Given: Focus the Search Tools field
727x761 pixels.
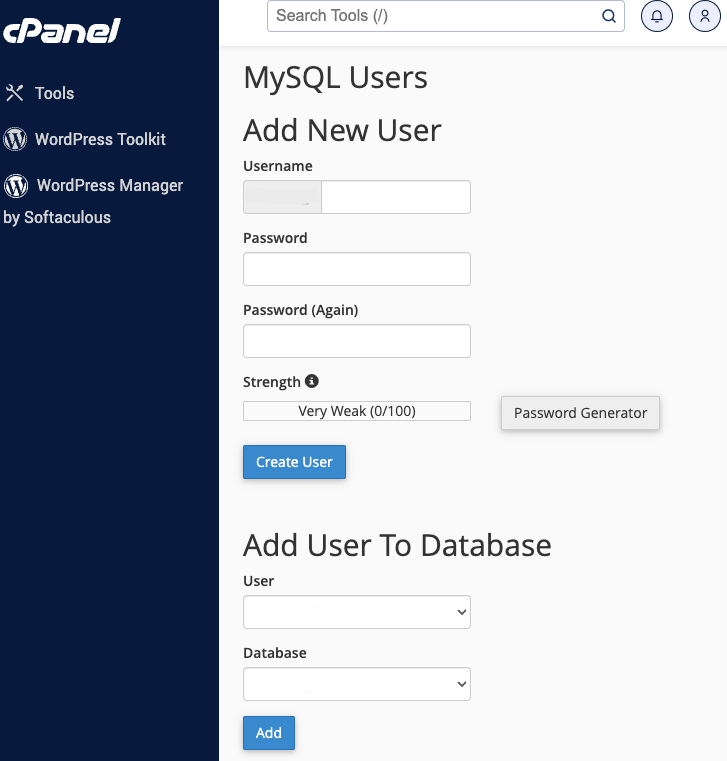Looking at the screenshot, I should coord(446,16).
